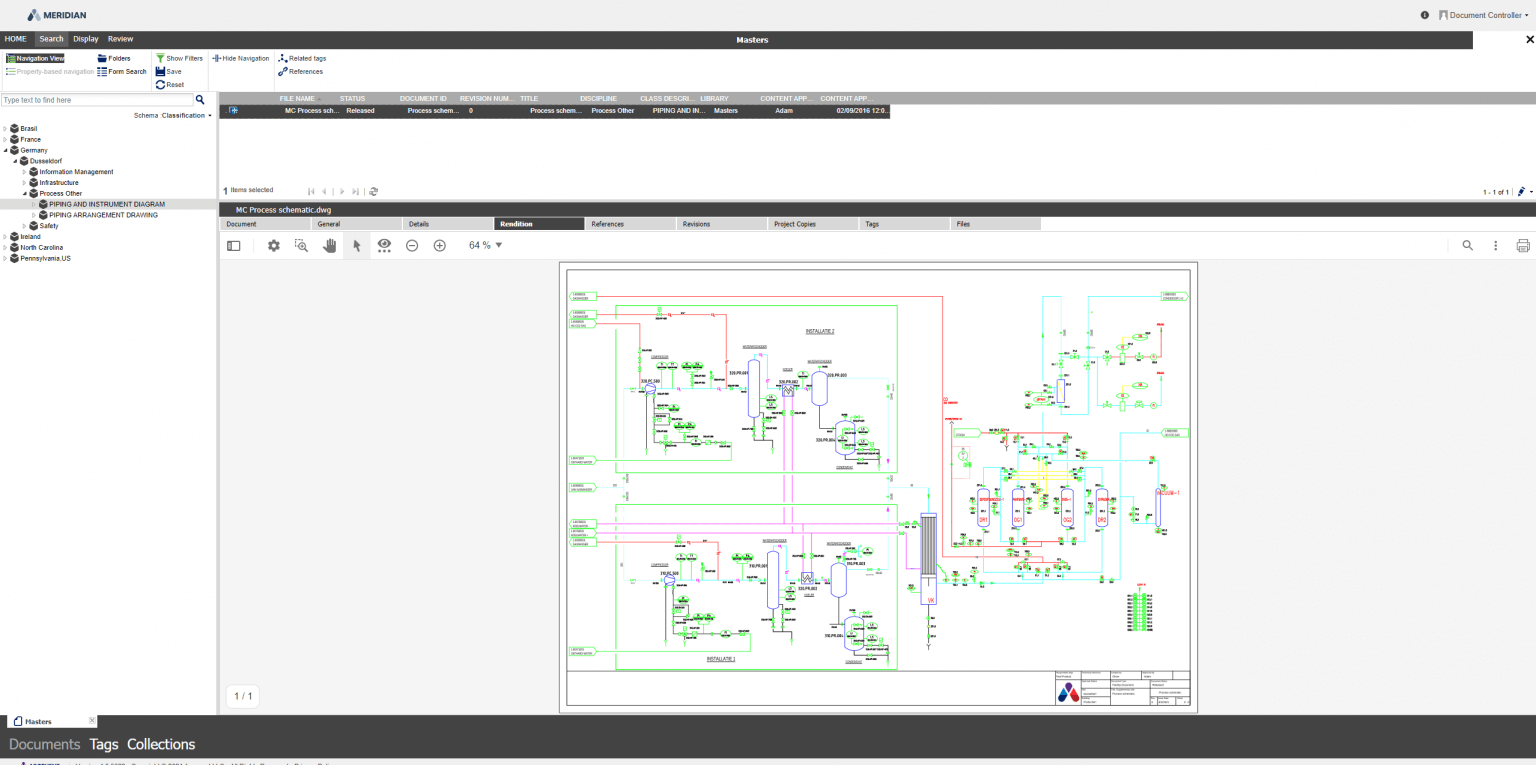The height and width of the screenshot is (765, 1536).
Task: Enable Show Filters in the Search ribbon
Action: (179, 58)
